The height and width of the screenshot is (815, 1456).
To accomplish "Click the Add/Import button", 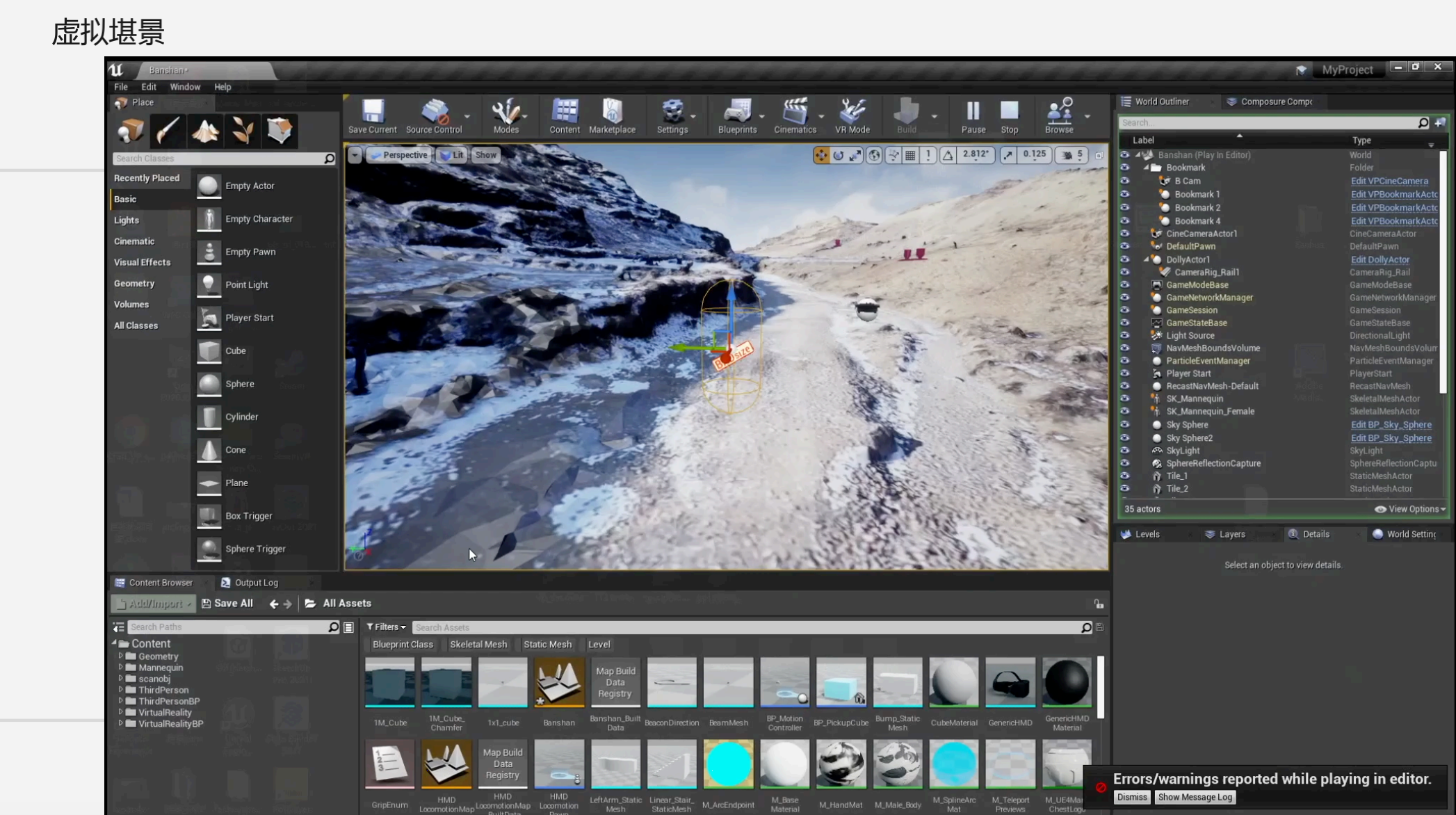I will point(153,604).
